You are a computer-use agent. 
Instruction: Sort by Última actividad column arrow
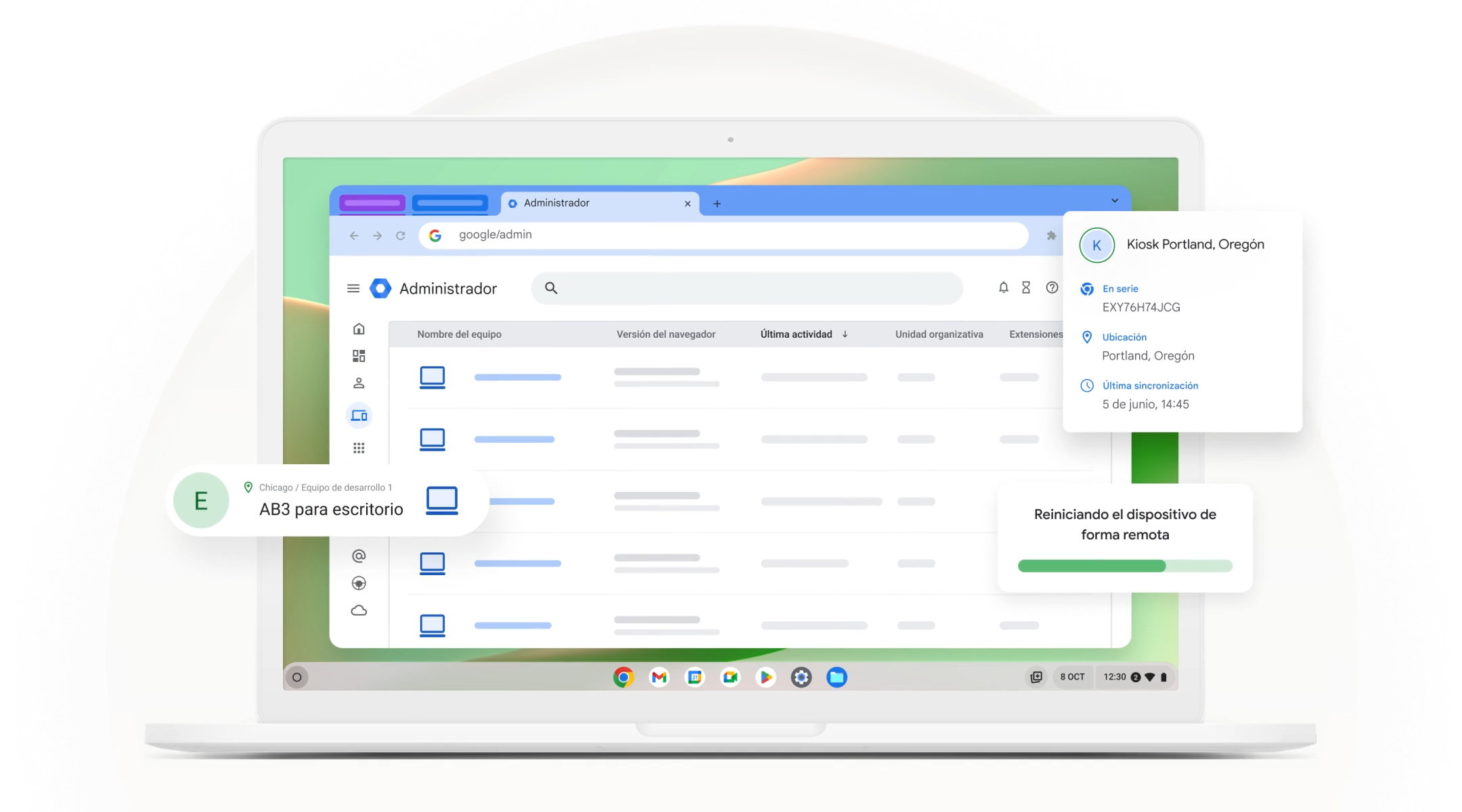tap(845, 334)
